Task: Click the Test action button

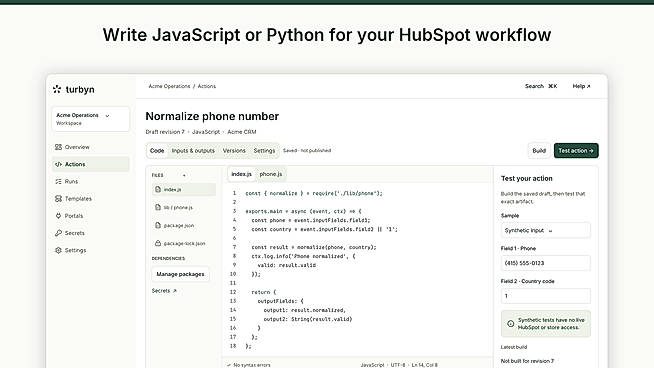Action: 576,151
